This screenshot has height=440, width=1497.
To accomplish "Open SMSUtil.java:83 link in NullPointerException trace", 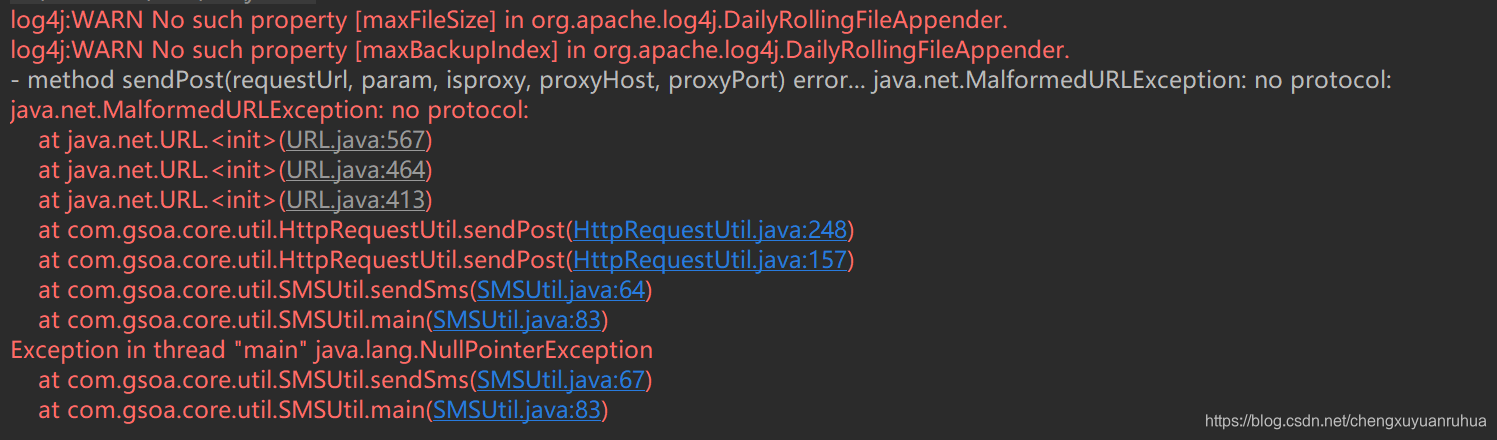I will pyautogui.click(x=517, y=410).
